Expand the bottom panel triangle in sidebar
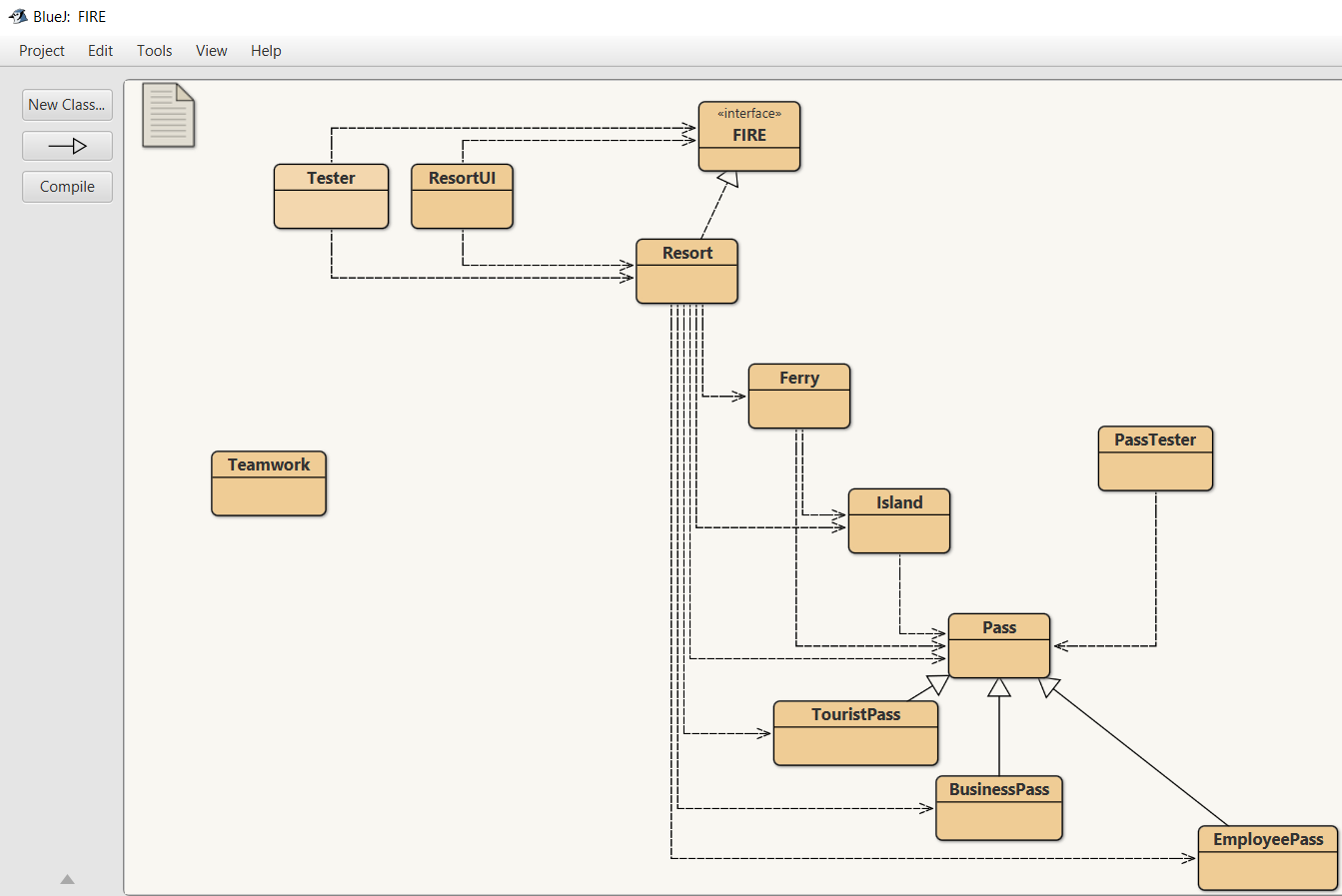1342x896 pixels. tap(67, 879)
